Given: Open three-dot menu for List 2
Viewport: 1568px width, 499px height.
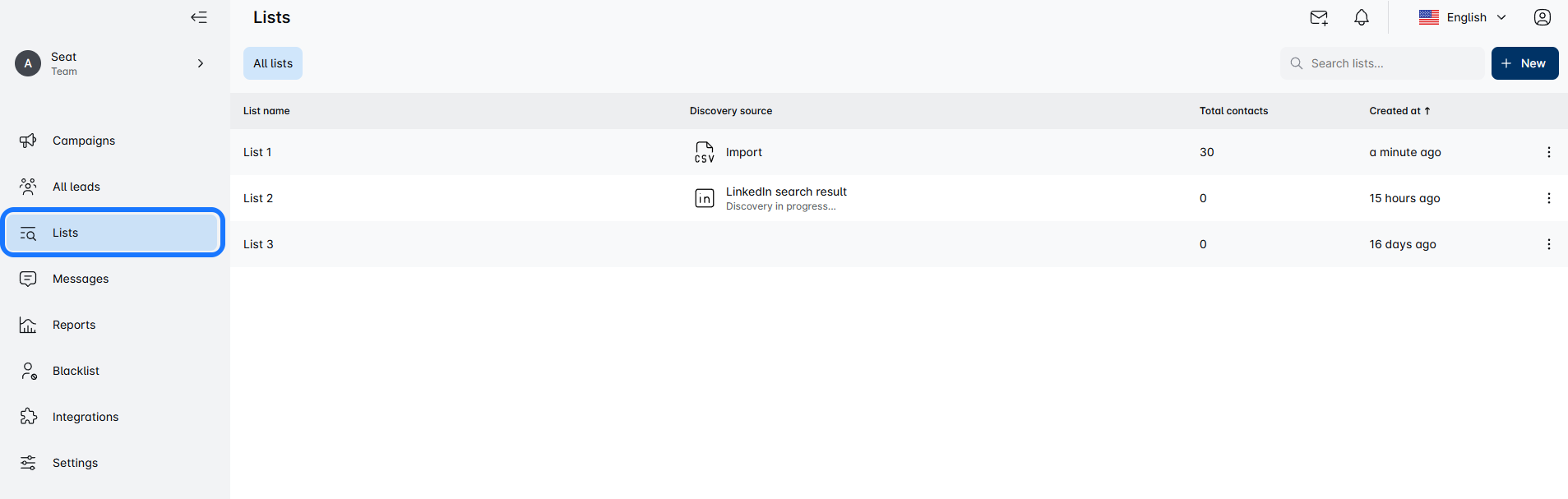Looking at the screenshot, I should click(x=1549, y=198).
